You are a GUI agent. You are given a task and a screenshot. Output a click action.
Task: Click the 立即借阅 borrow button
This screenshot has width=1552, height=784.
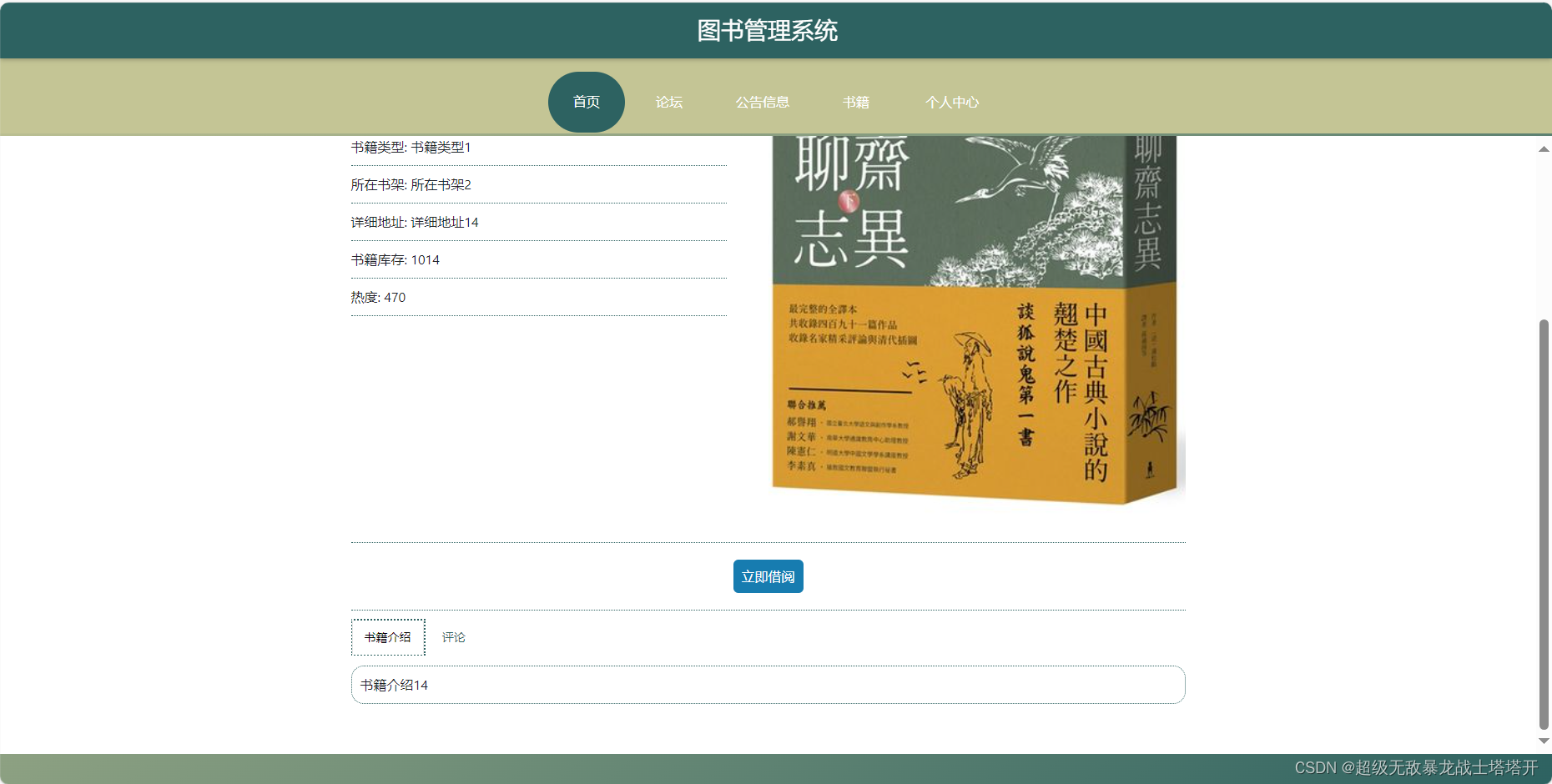coord(768,576)
